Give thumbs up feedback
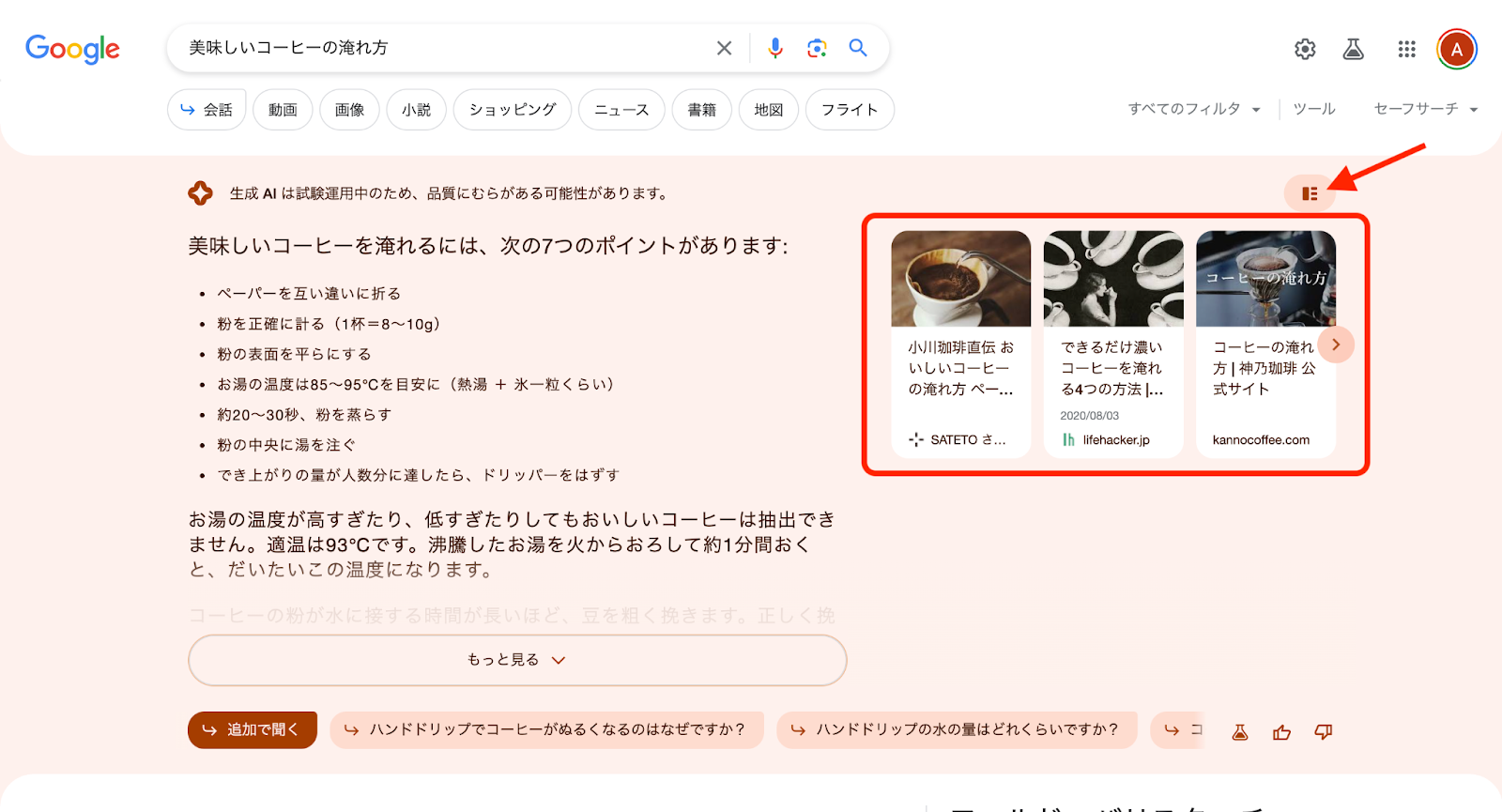Screen dimensions: 1502x812 pos(1281,732)
